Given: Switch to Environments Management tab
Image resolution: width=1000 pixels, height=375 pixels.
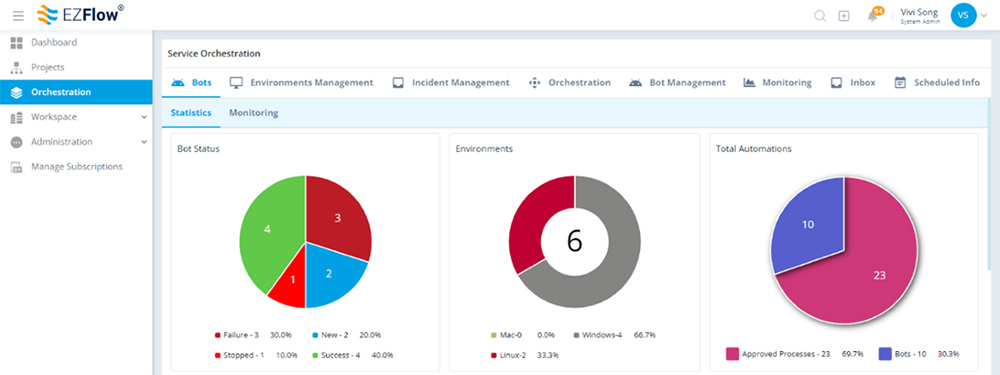Looking at the screenshot, I should (x=302, y=83).
